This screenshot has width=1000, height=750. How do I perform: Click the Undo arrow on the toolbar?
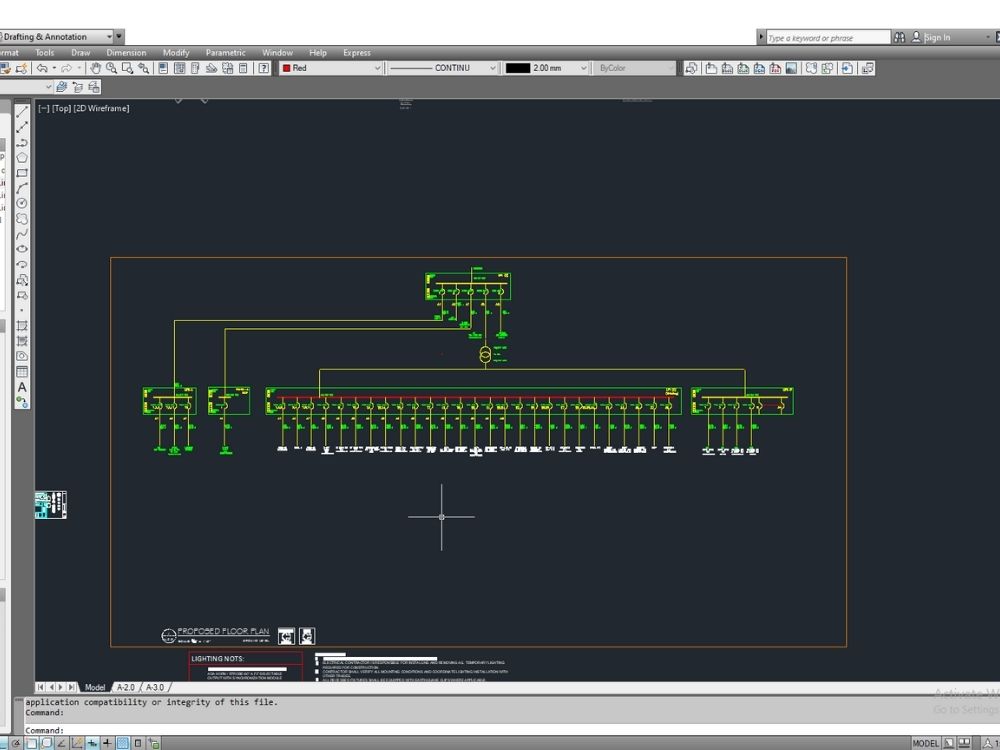point(41,69)
